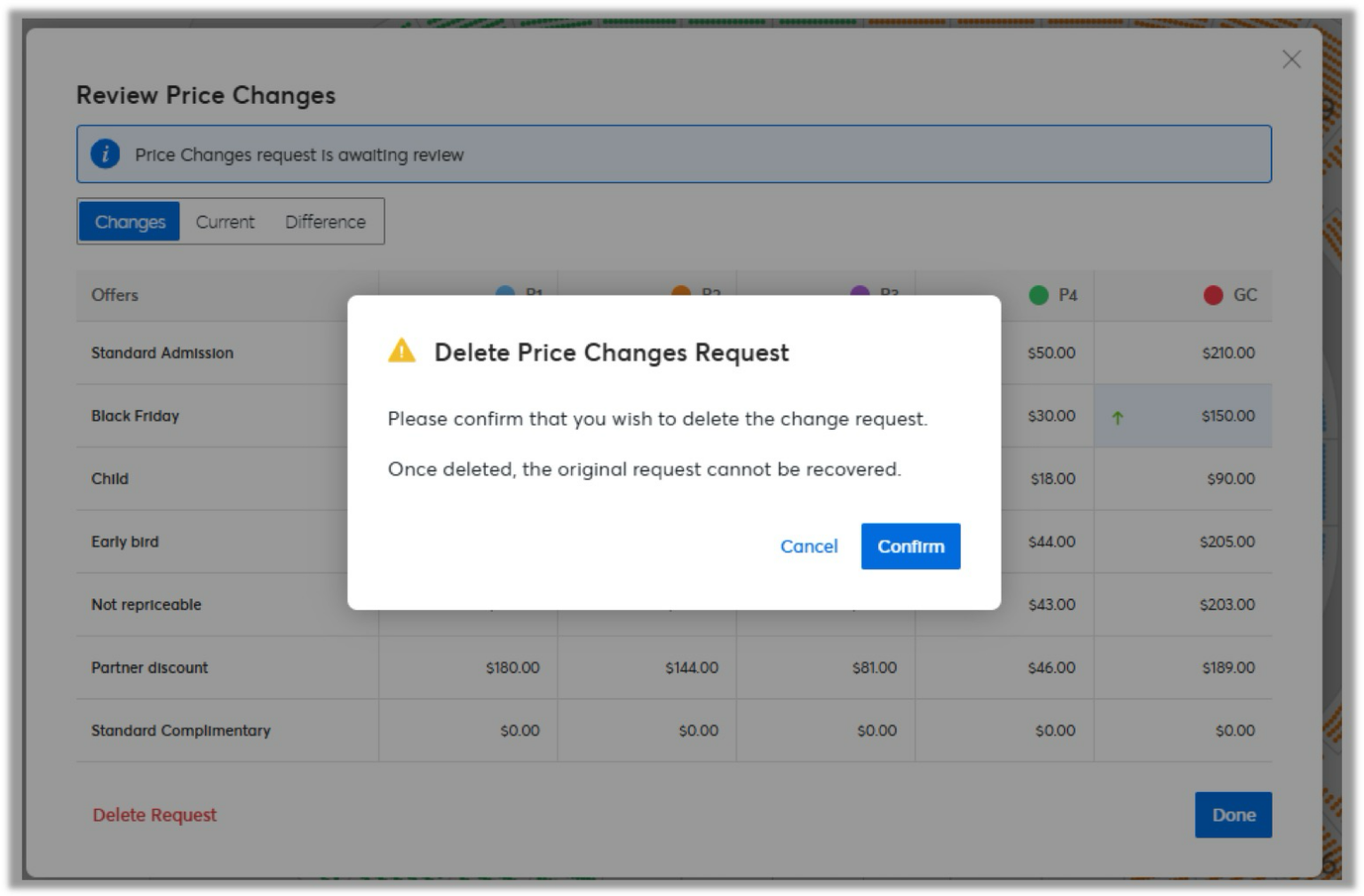The height and width of the screenshot is (896, 1364).
Task: Click the Partner discount $180.00 price cell
Action: click(511, 667)
